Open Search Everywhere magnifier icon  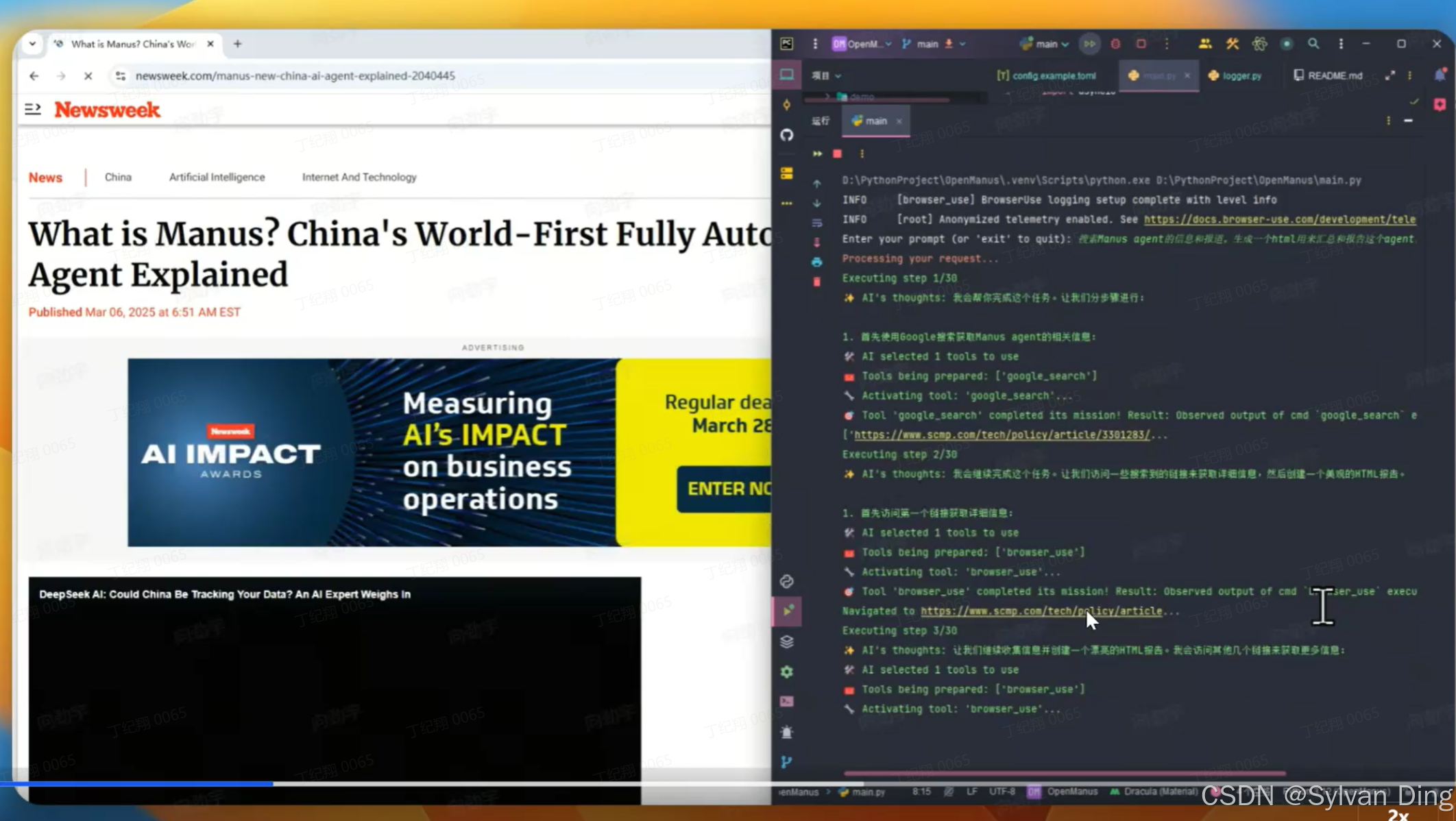(1313, 44)
